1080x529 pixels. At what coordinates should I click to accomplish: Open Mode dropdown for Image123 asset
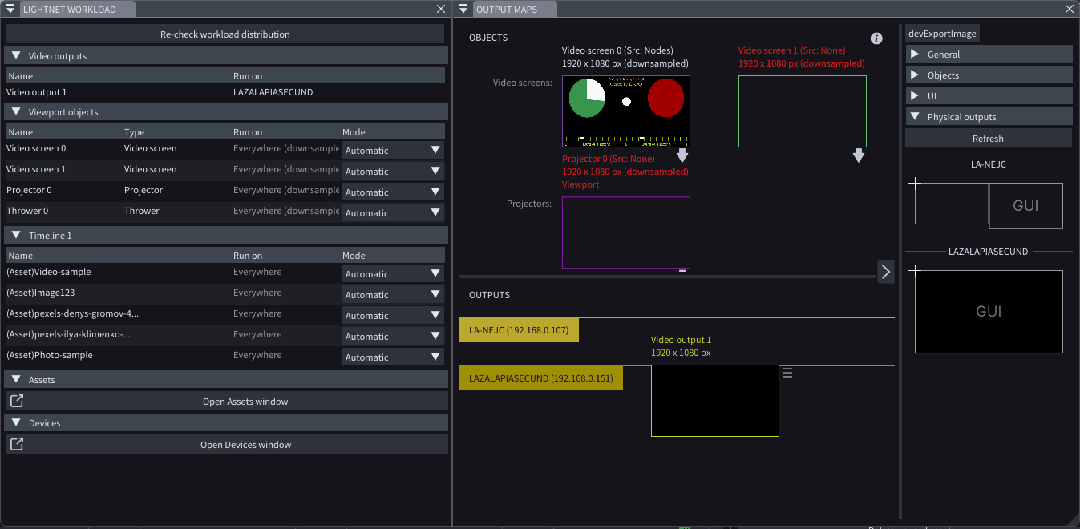pos(393,294)
